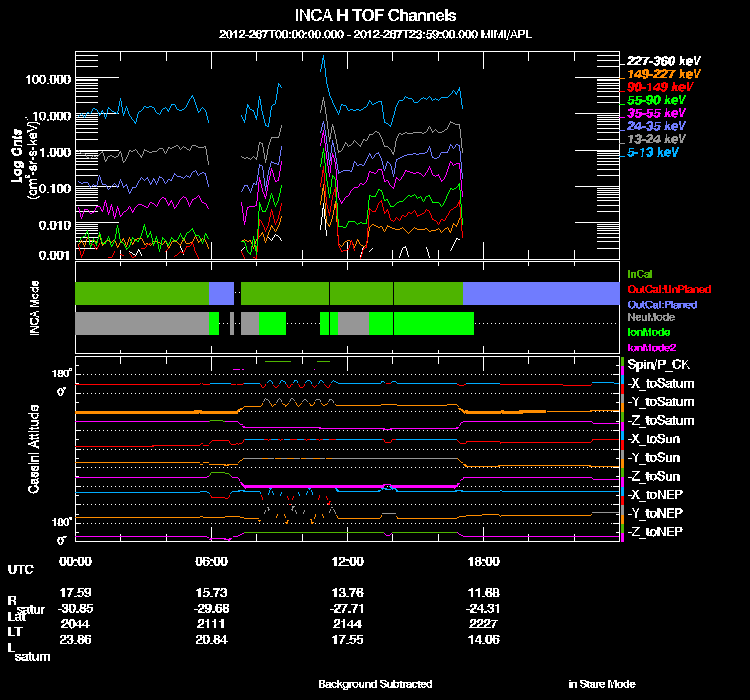Select the Spin/P_CK attitude legend label
750x700 pixels.
click(657, 365)
